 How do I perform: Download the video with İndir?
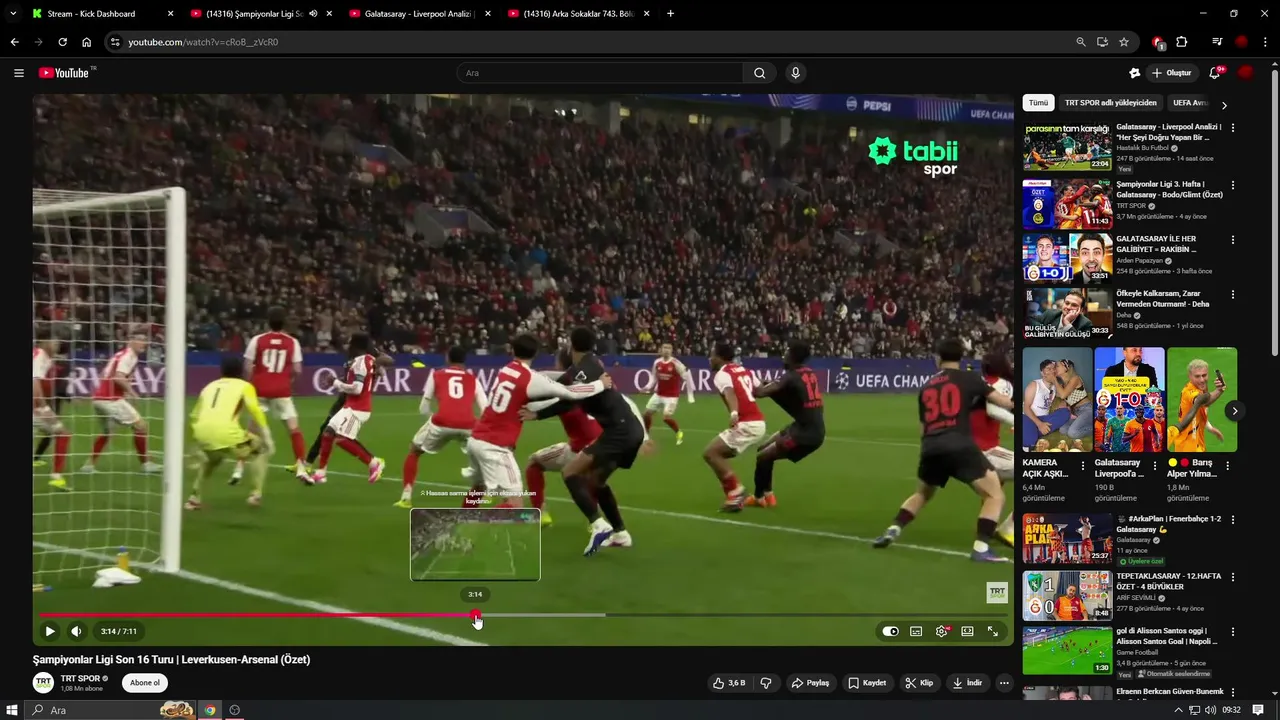[x=967, y=683]
